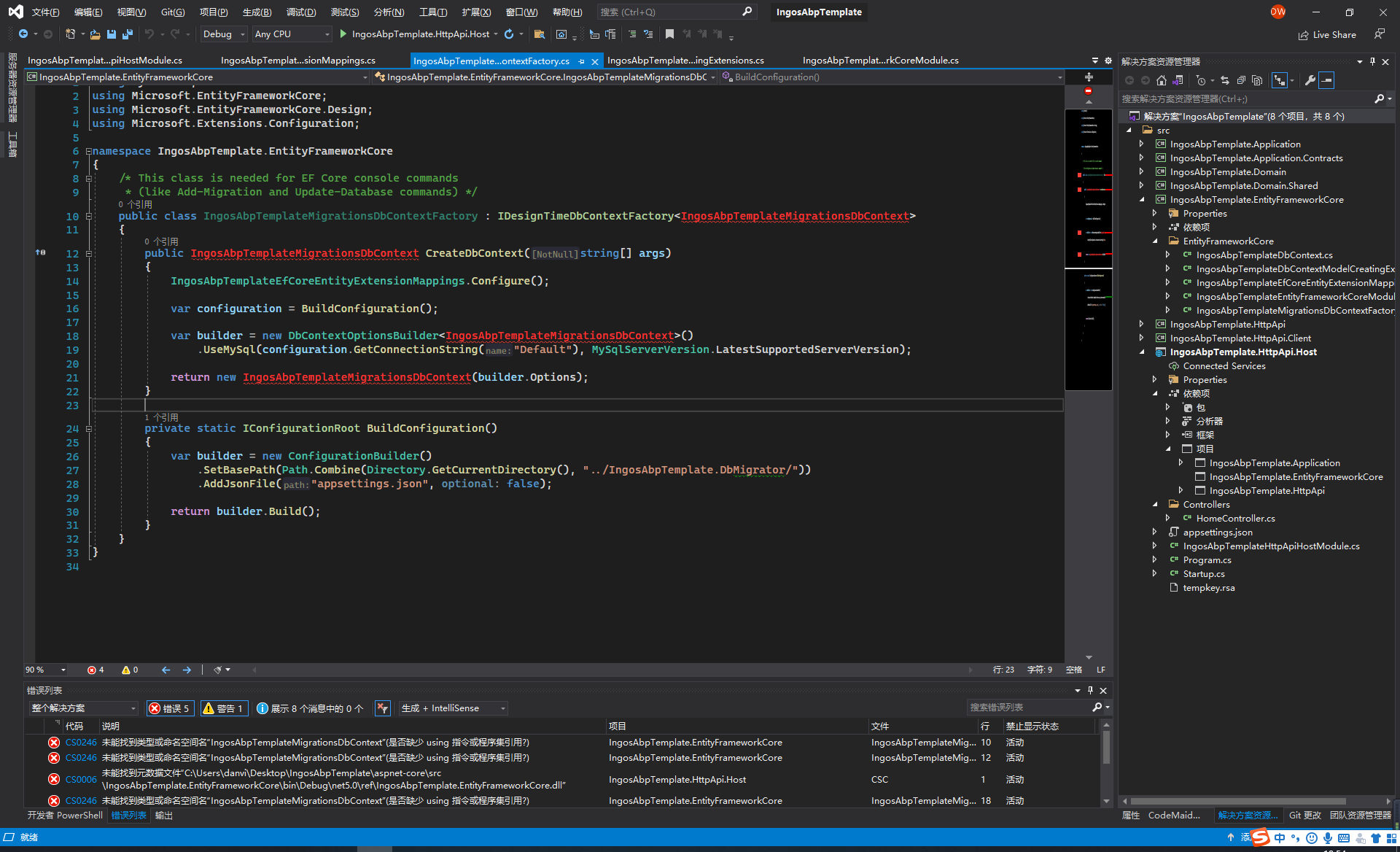Go to previous issue with the left arrow
1400x852 pixels.
166,670
